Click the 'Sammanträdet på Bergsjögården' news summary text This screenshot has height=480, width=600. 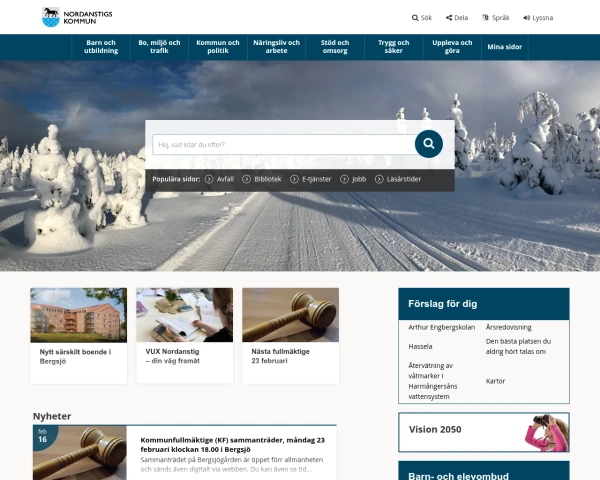coord(232,464)
